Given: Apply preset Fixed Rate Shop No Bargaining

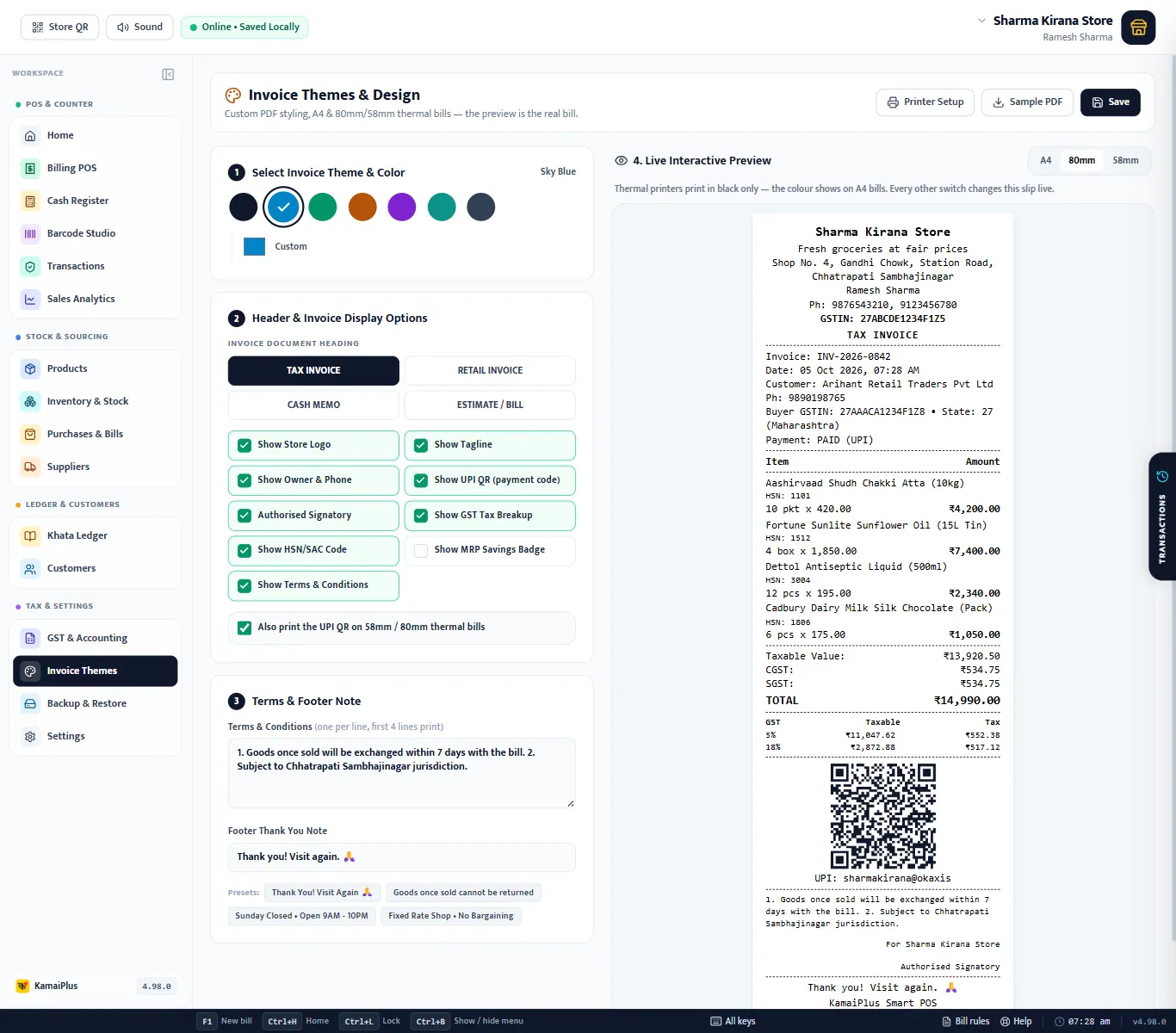Looking at the screenshot, I should (451, 916).
